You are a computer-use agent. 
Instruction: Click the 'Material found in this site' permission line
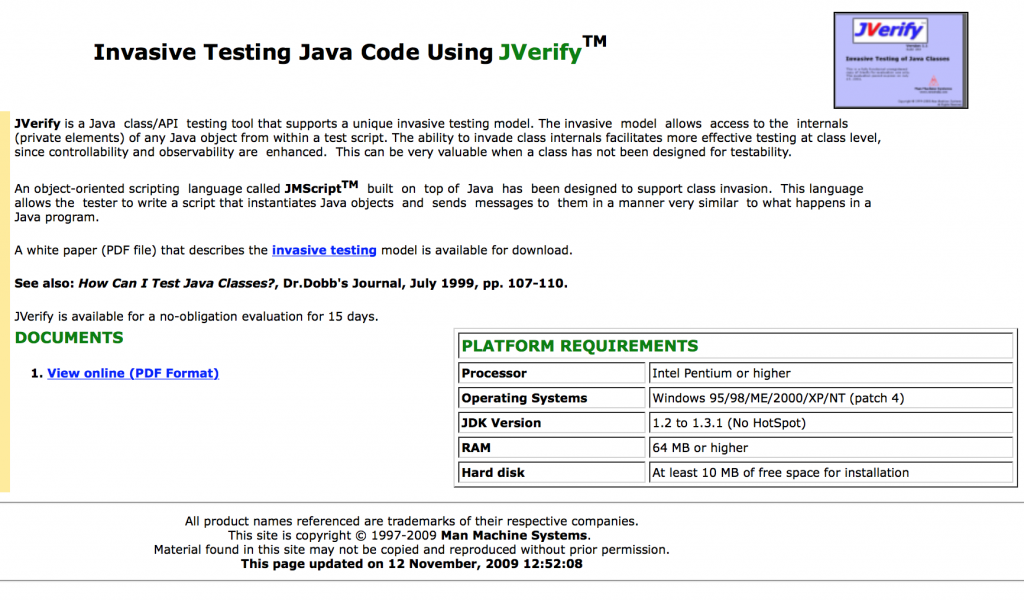point(411,550)
